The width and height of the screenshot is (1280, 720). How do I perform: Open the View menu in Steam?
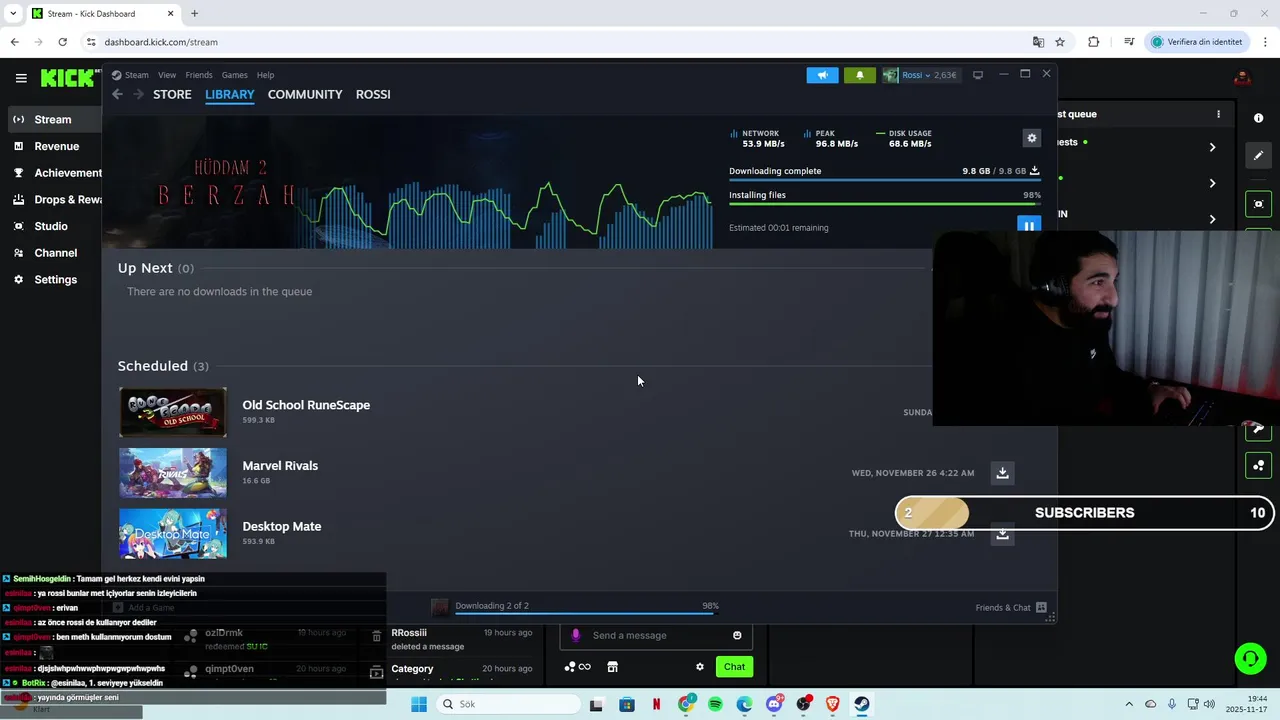click(167, 75)
